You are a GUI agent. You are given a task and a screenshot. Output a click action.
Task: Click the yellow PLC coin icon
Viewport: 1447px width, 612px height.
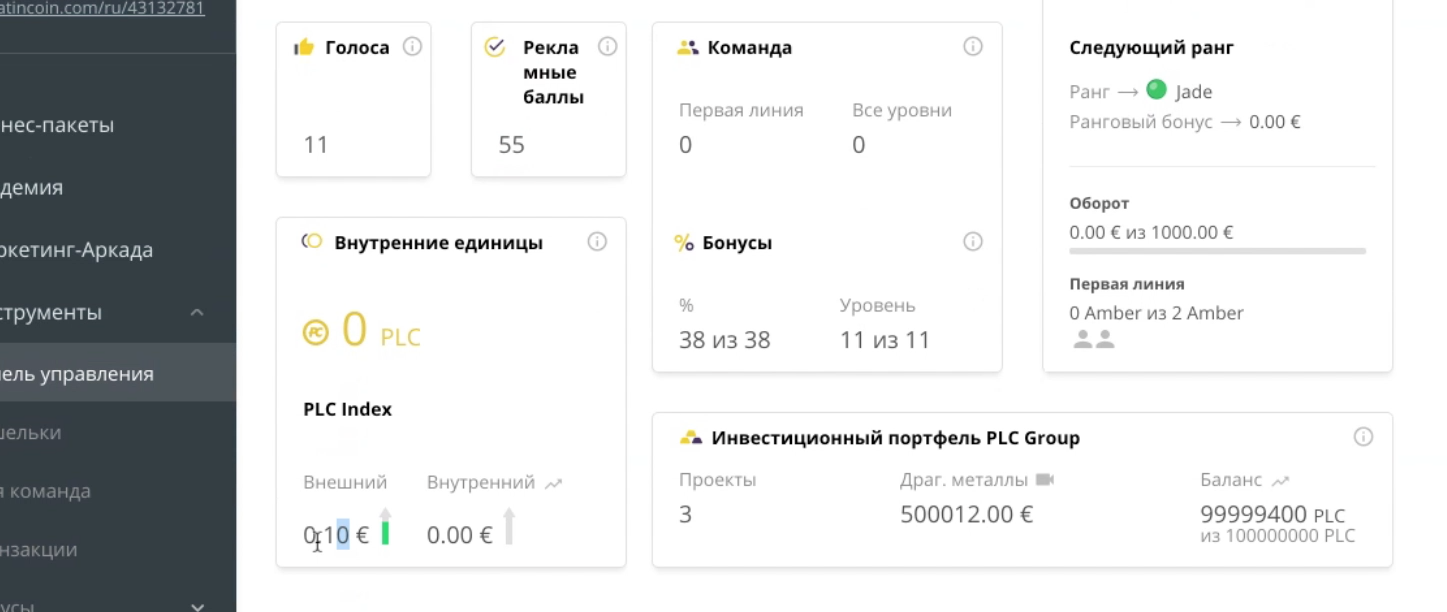coord(316,333)
